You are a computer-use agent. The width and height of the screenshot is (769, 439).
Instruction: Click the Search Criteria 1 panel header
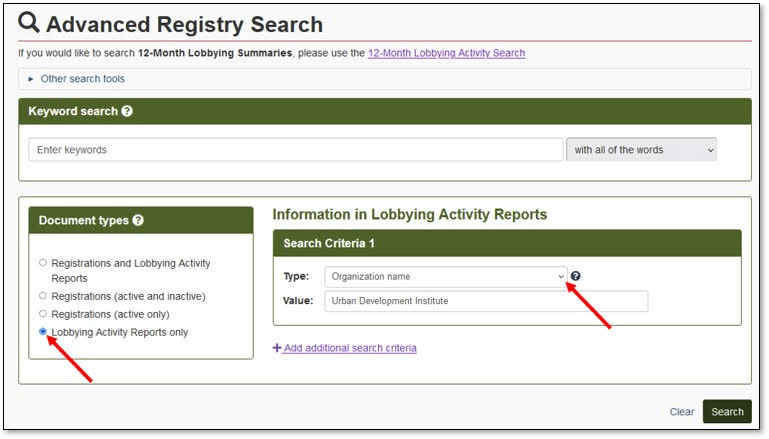(x=507, y=243)
